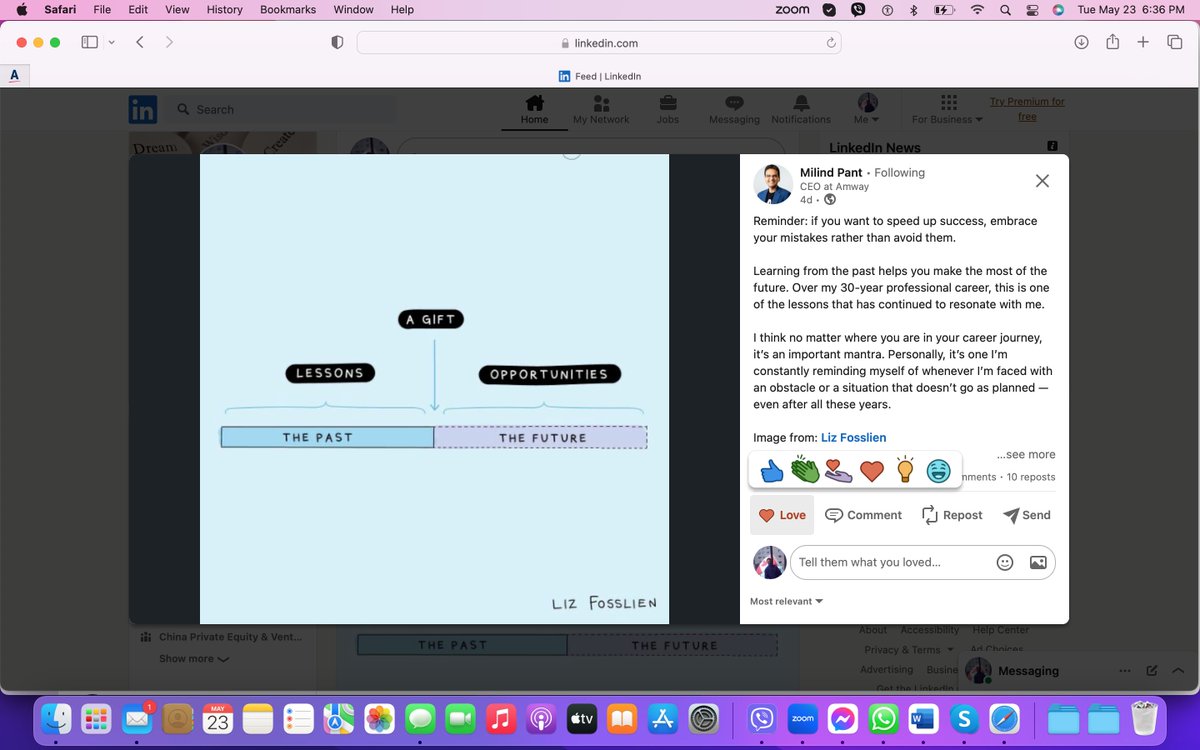The height and width of the screenshot is (750, 1200).
Task: Go back in Safari
Action: (x=140, y=42)
